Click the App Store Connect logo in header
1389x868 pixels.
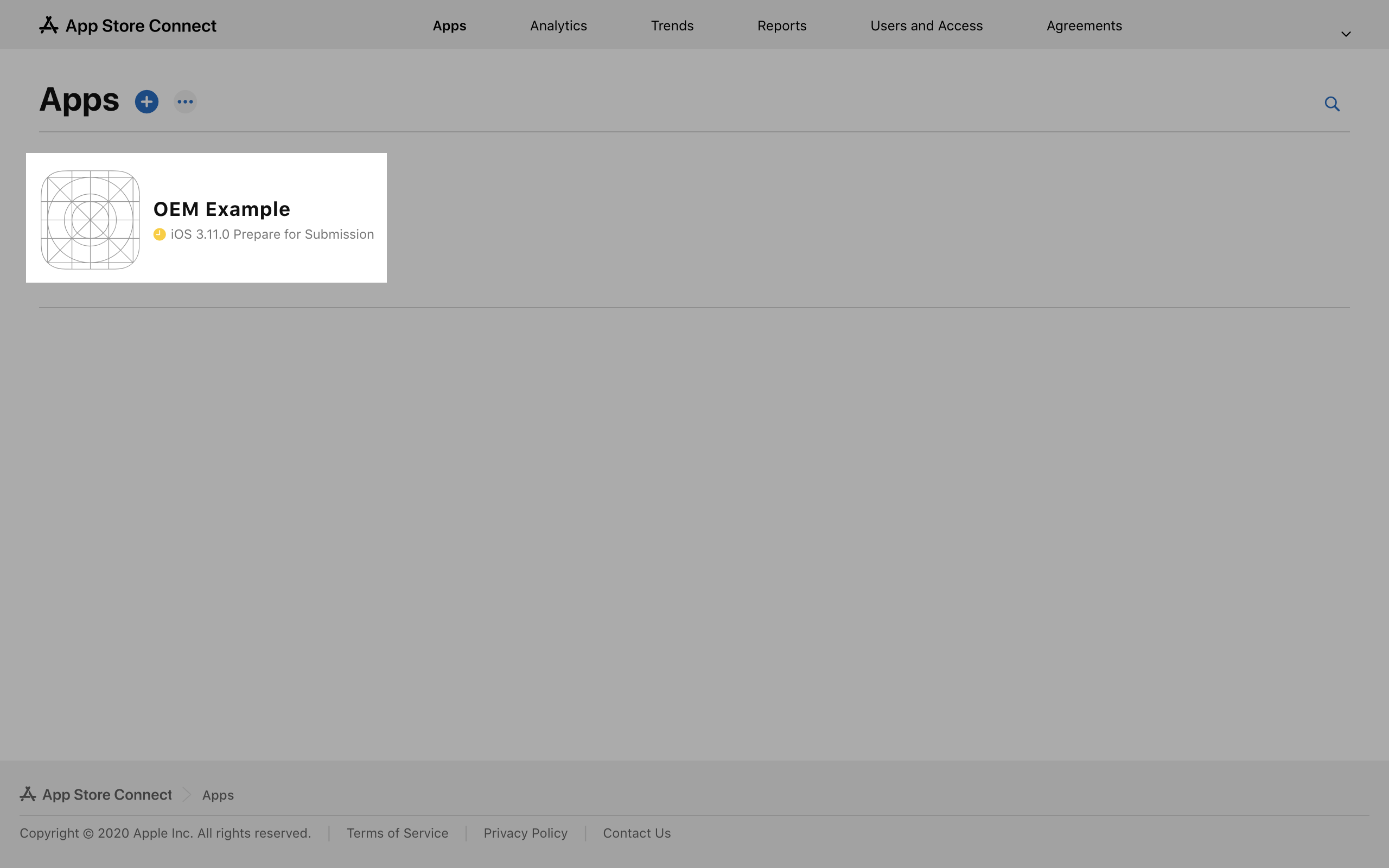click(x=128, y=25)
